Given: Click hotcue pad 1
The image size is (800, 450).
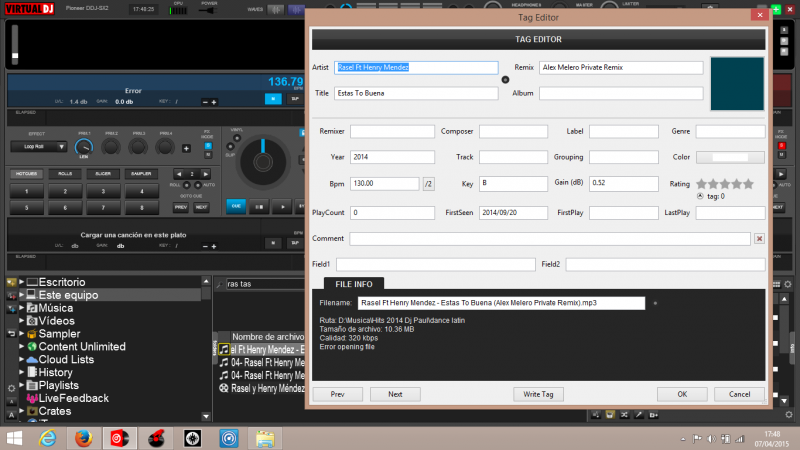Looking at the screenshot, I should pyautogui.click(x=27, y=191).
